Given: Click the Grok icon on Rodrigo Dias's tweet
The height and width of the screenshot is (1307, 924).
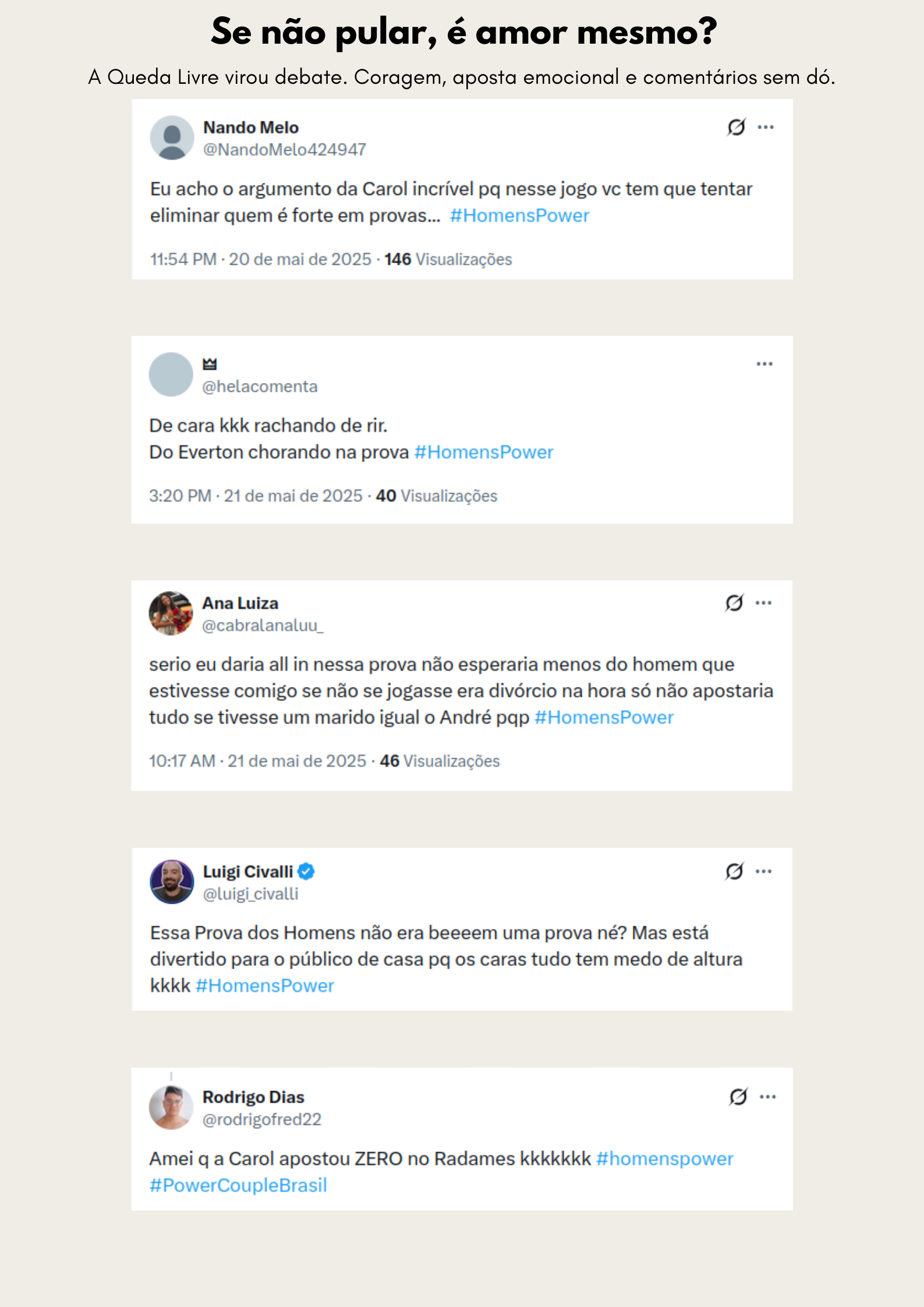Looking at the screenshot, I should tap(738, 1097).
